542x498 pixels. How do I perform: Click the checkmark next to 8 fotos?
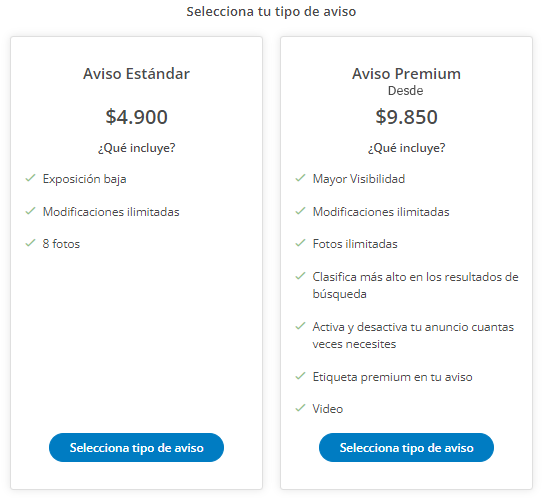30,243
